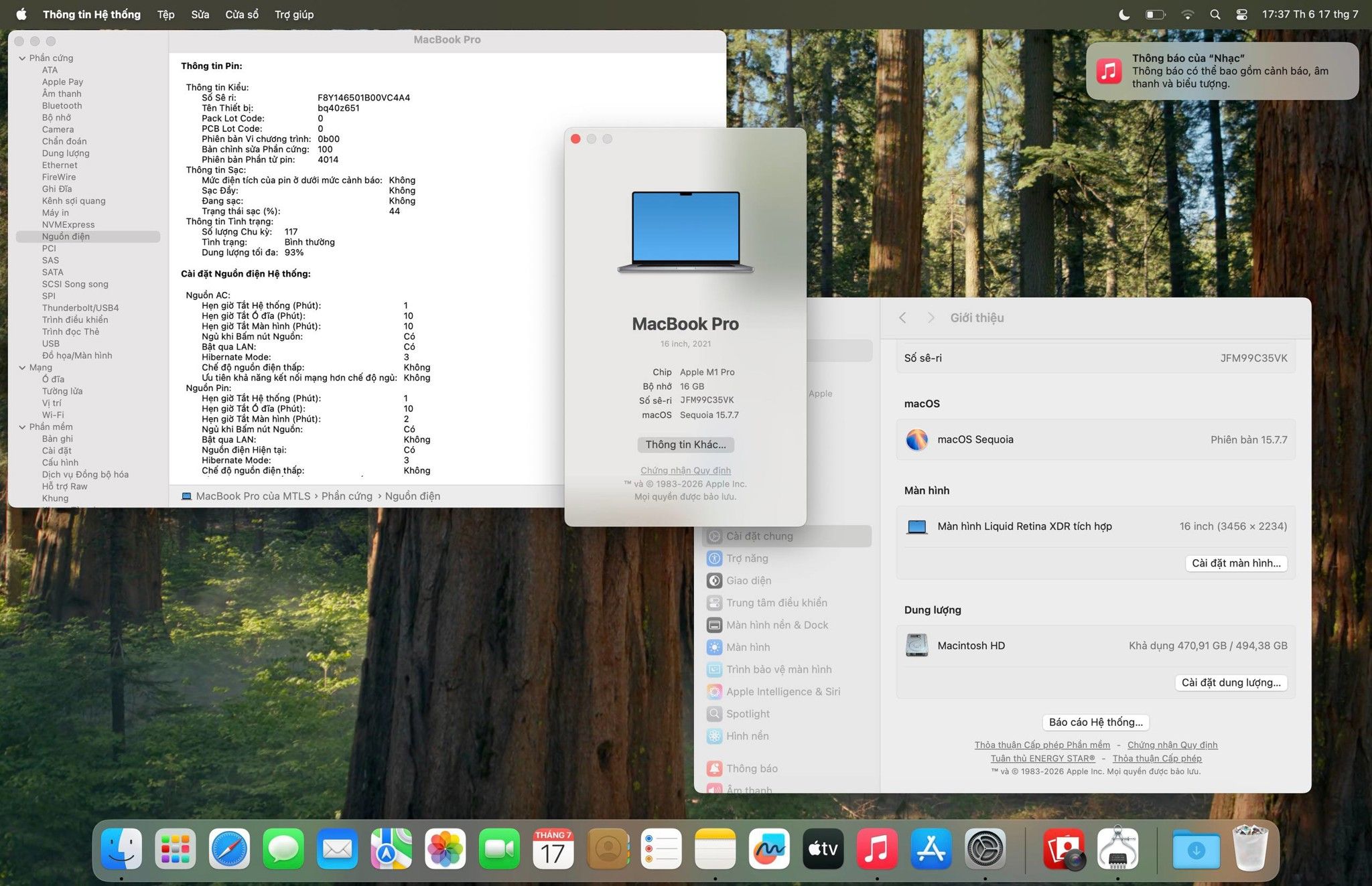Open the Photos app in the Dock
Image resolution: width=1372 pixels, height=886 pixels.
[x=445, y=848]
